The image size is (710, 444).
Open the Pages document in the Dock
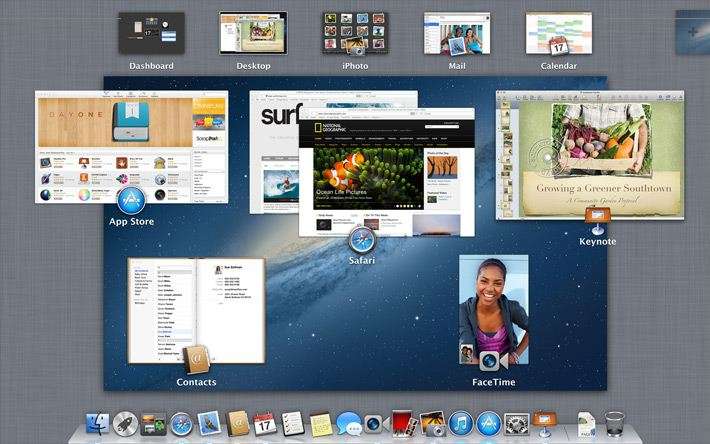coord(586,424)
